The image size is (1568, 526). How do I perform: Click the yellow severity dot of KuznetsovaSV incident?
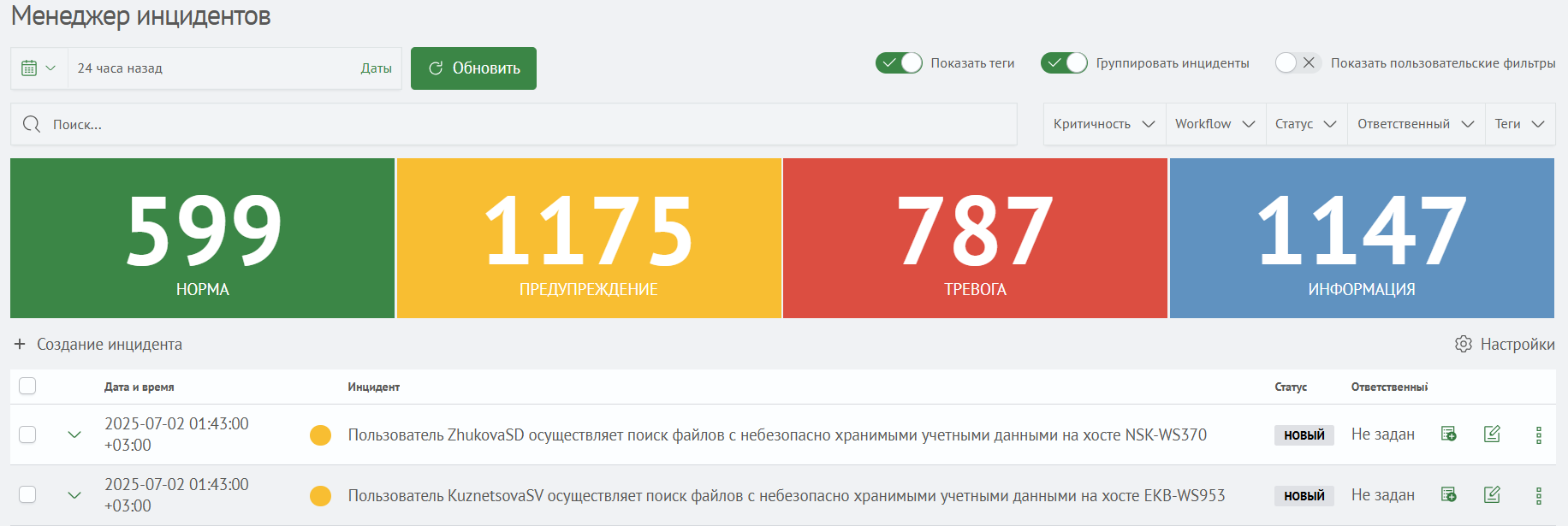click(x=320, y=496)
